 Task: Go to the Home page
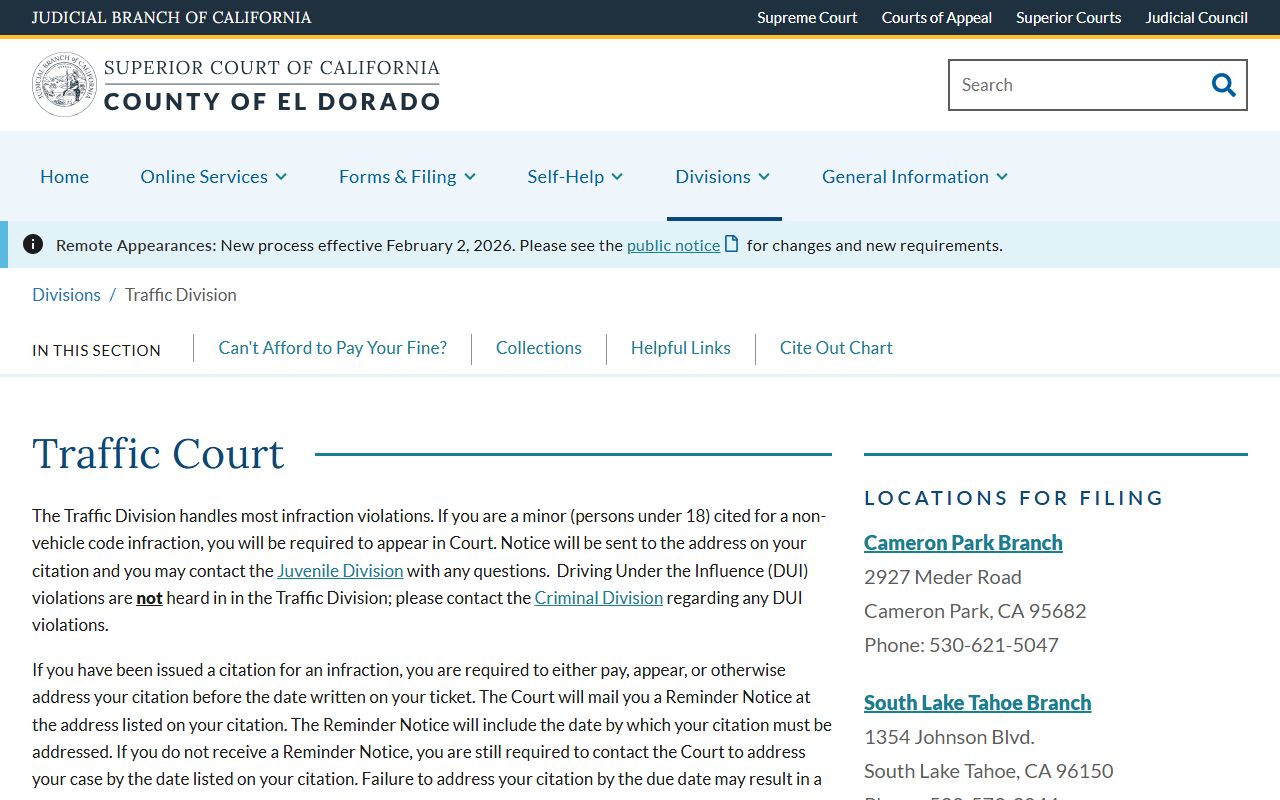tap(64, 176)
